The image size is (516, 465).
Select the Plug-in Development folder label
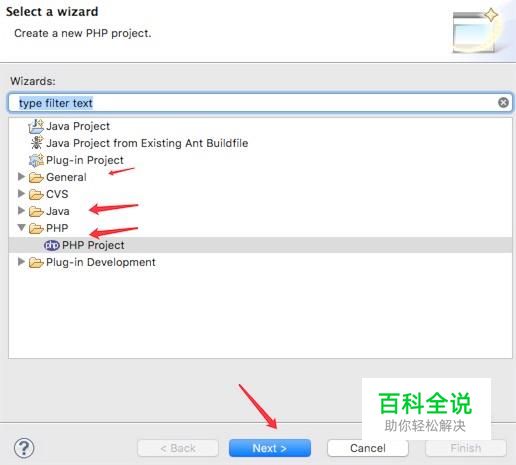[x=101, y=262]
